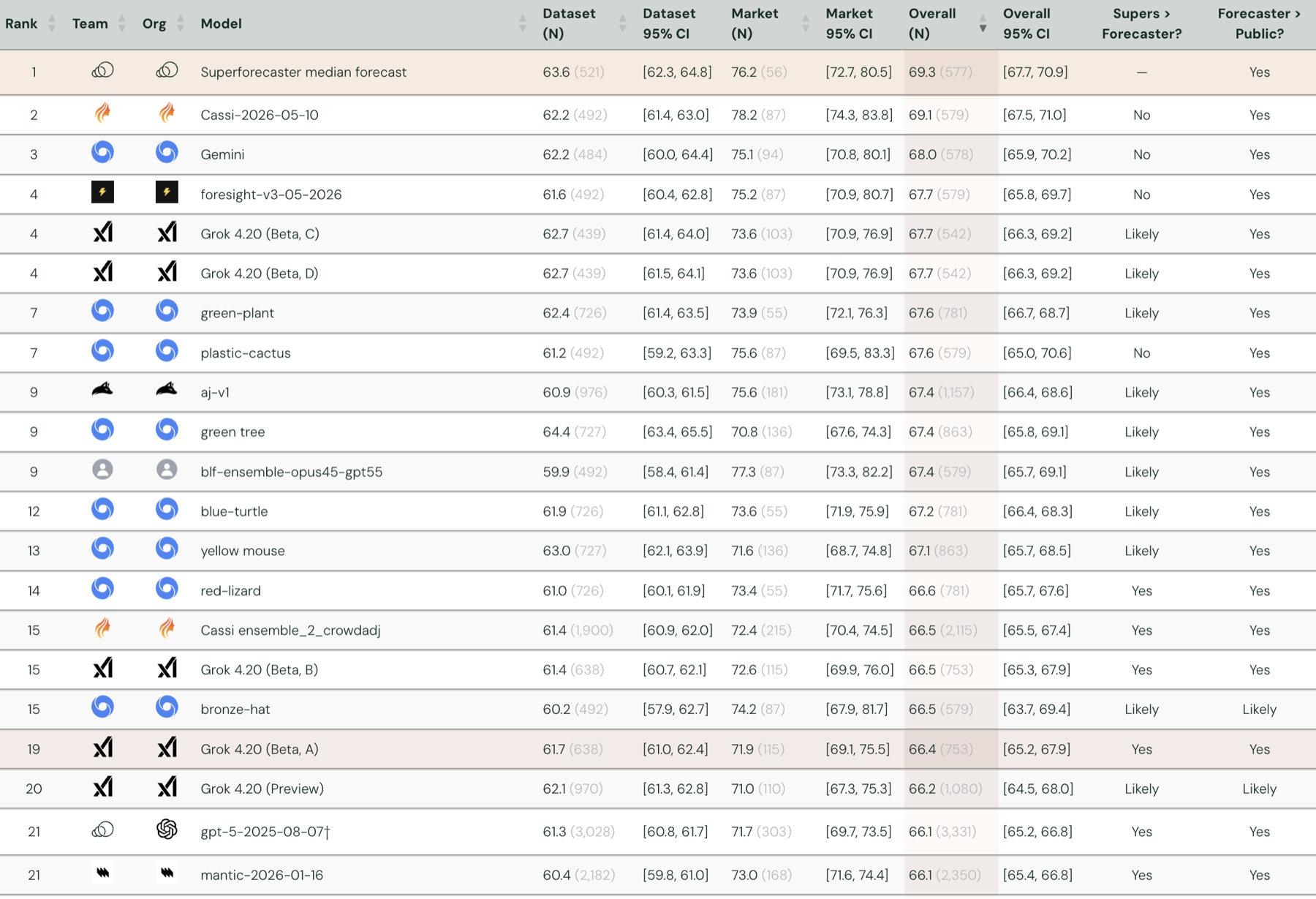Click the xAI Team logo for Grok 4.20 (Beta, C)
Image resolution: width=1316 pixels, height=899 pixels.
point(102,232)
